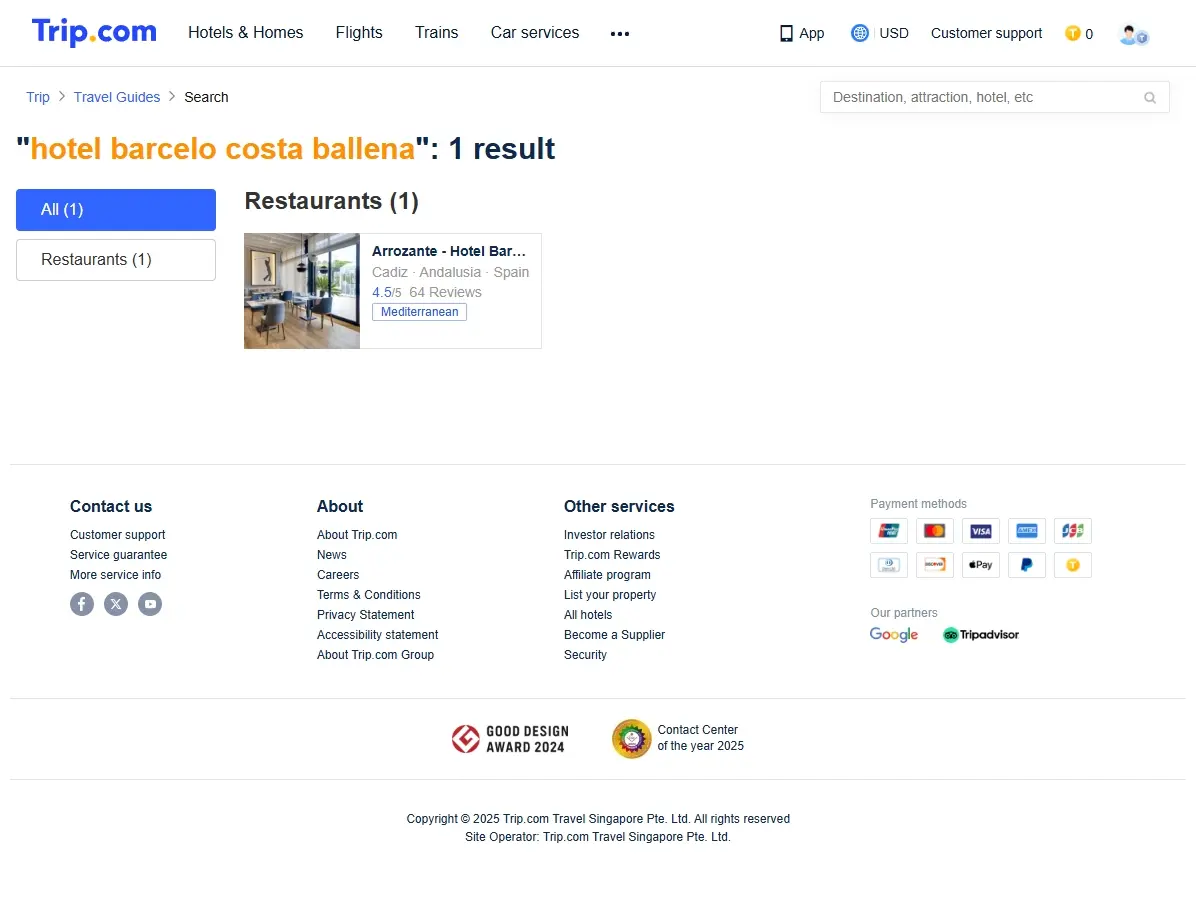Click the UnionPay payment icon
The image size is (1196, 921).
(889, 530)
